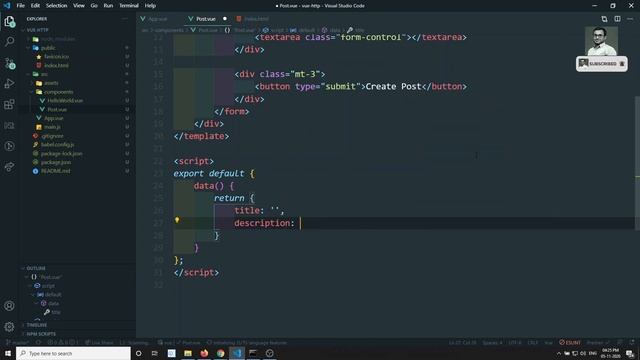Expand the NPM SCRIPTS section
Screen dimensions: 640x360
point(40,334)
